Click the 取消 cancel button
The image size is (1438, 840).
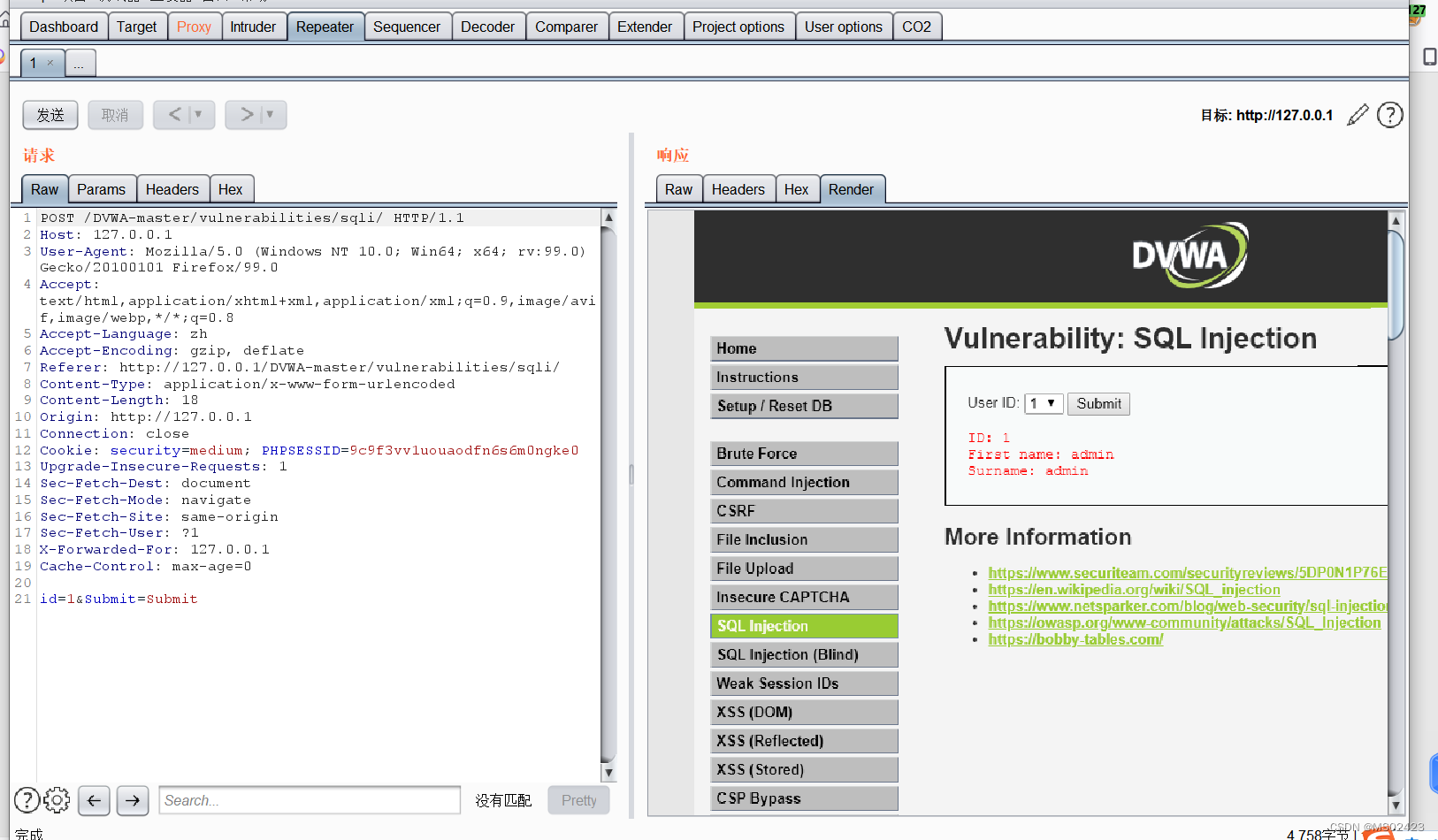click(x=115, y=115)
